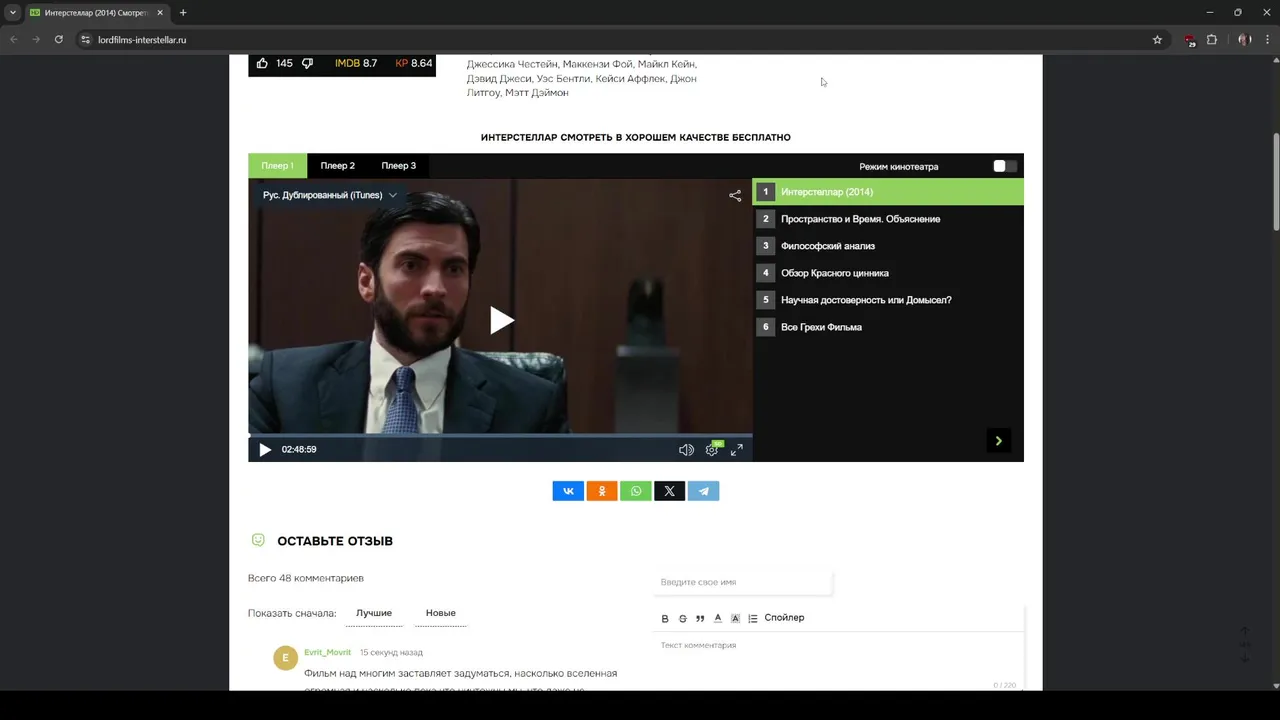Click the video progress bar
Screen dimensions: 1280x720
point(500,436)
